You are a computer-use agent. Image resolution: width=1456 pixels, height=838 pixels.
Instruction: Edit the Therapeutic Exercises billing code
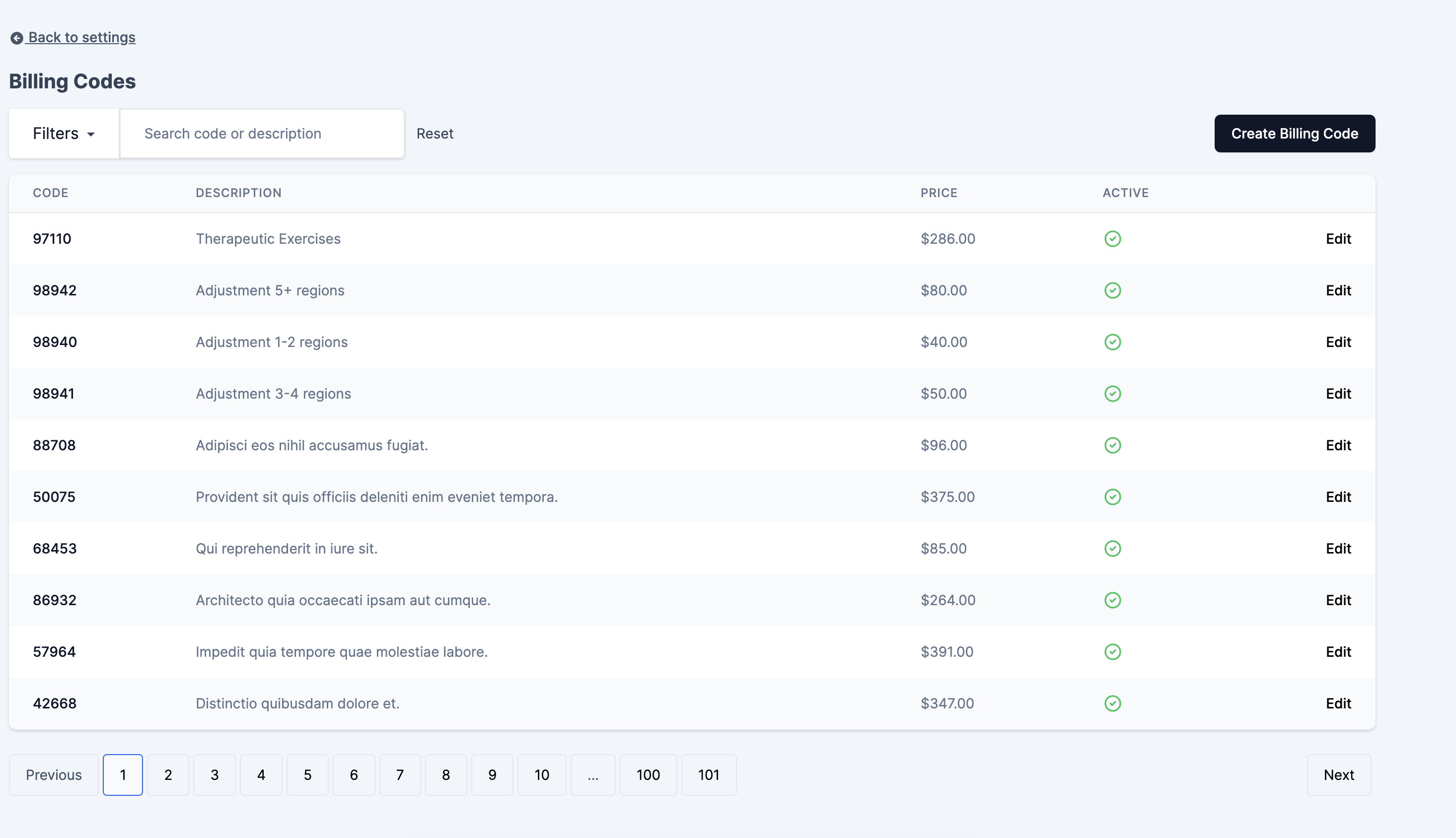point(1337,239)
